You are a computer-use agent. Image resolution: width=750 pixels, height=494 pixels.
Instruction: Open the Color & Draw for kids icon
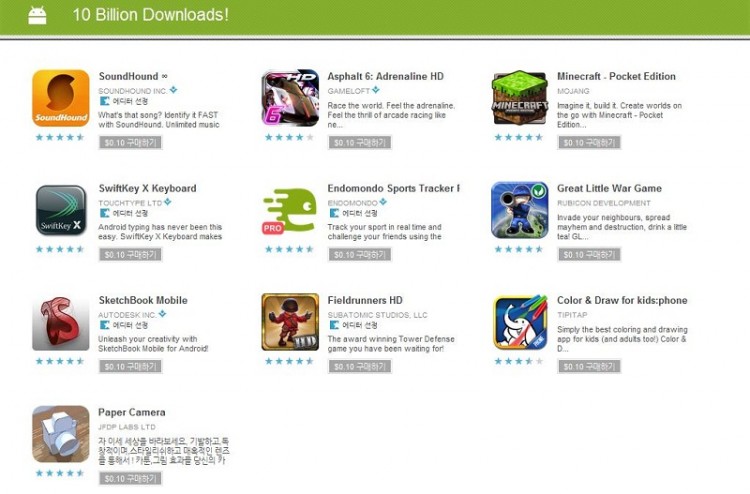tap(519, 322)
